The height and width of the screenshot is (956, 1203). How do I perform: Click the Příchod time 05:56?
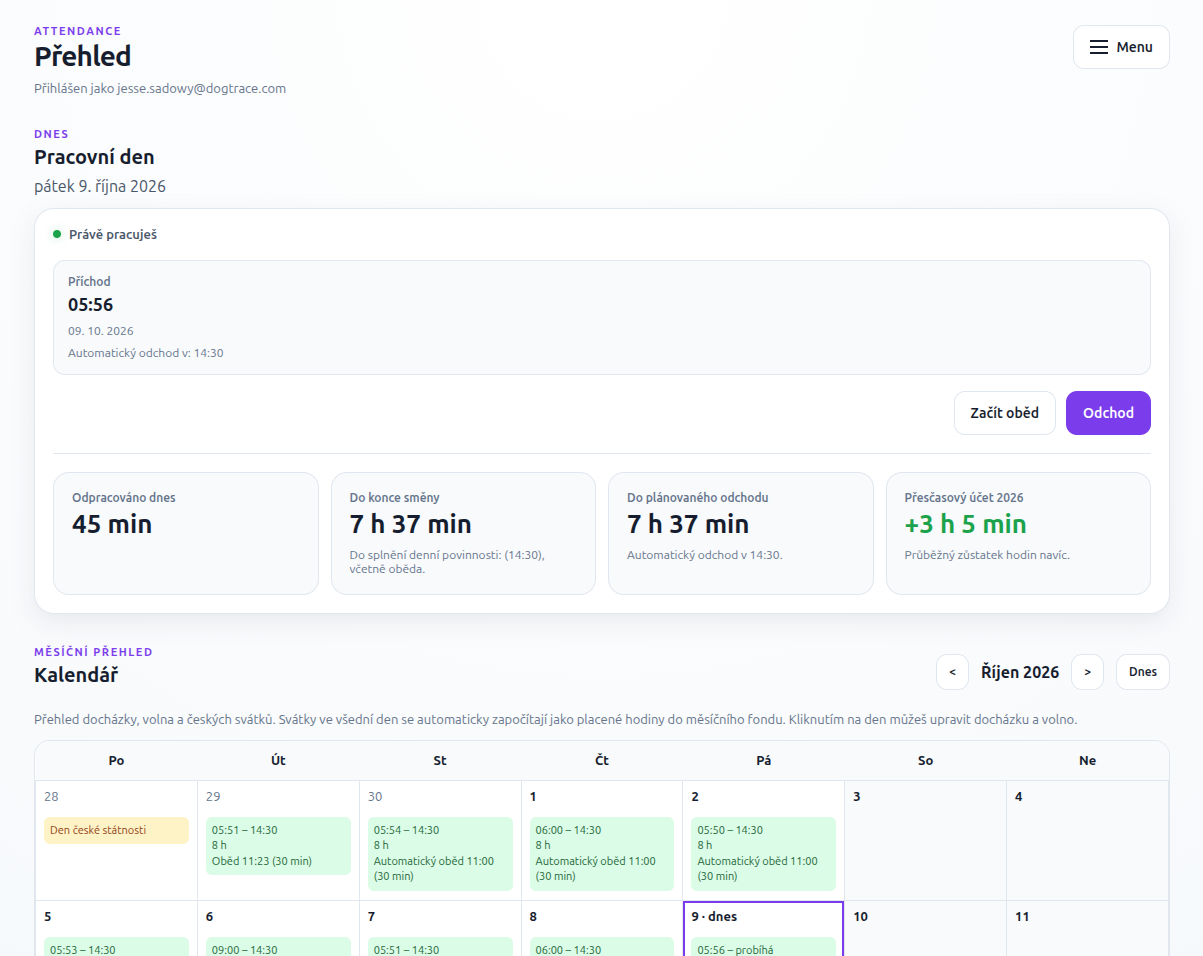coord(90,305)
